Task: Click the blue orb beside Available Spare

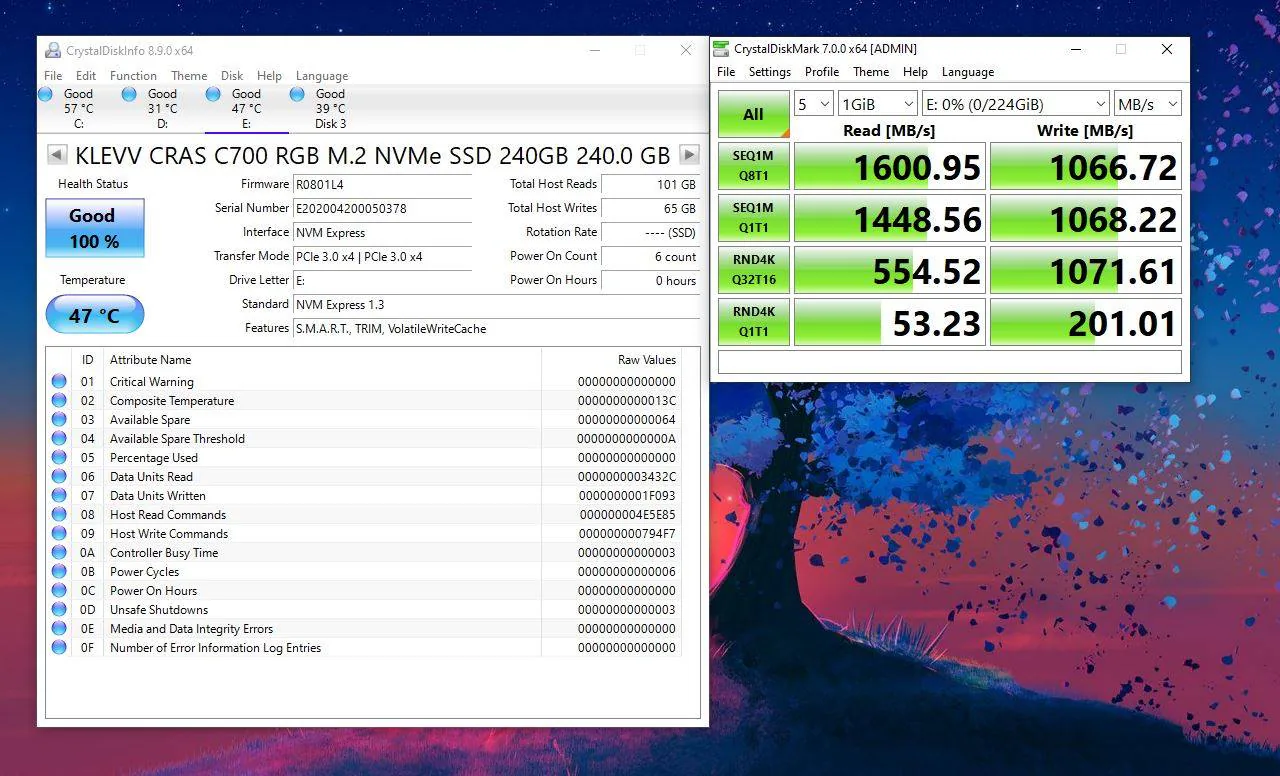Action: coord(59,419)
